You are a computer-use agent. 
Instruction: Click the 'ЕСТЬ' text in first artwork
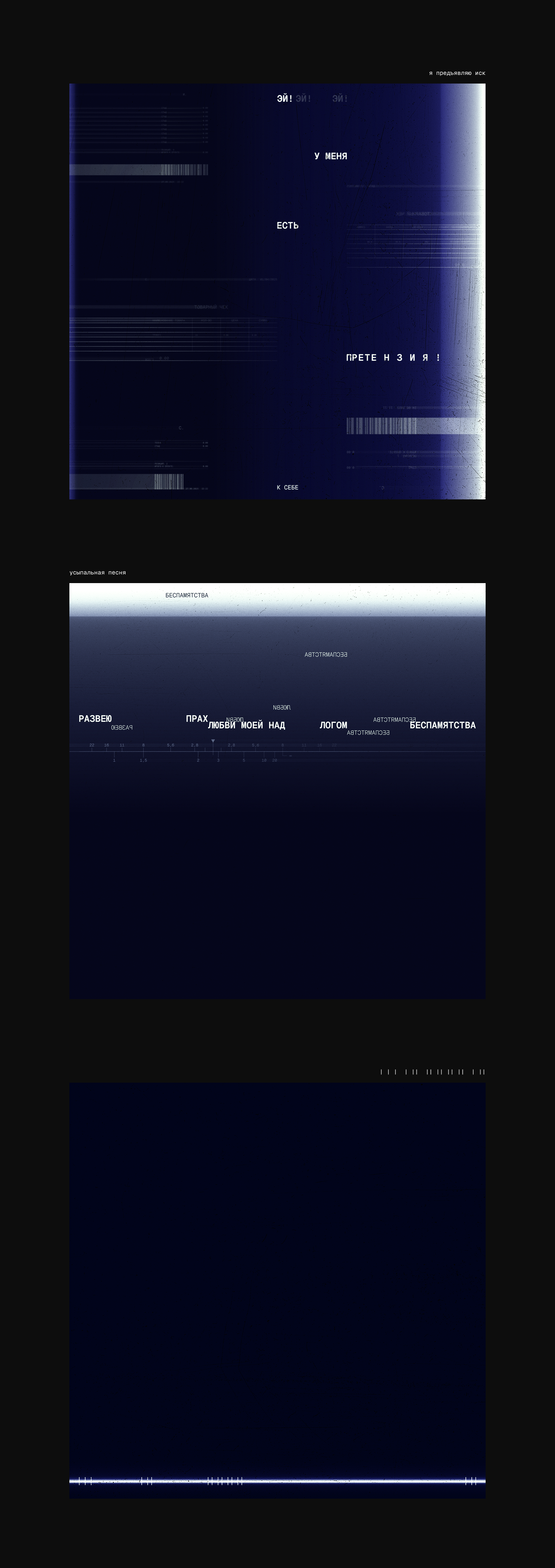(288, 226)
